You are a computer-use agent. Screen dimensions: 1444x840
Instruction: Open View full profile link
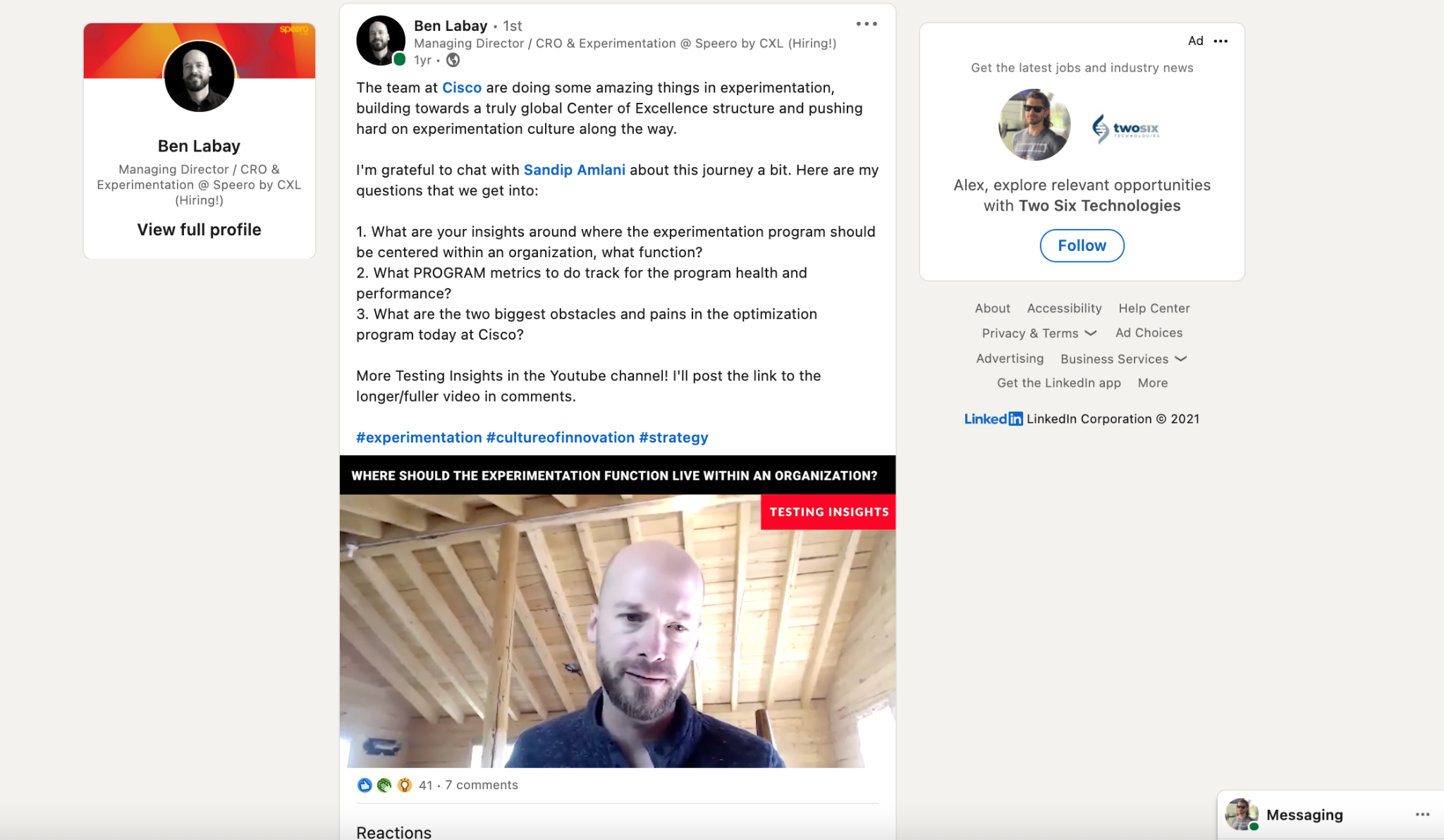[x=199, y=230]
